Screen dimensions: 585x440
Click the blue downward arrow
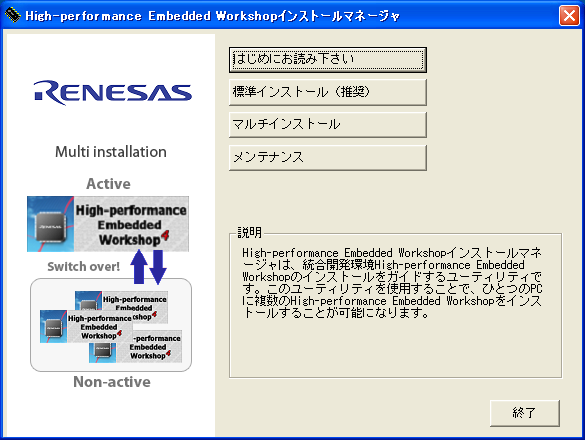(x=158, y=267)
